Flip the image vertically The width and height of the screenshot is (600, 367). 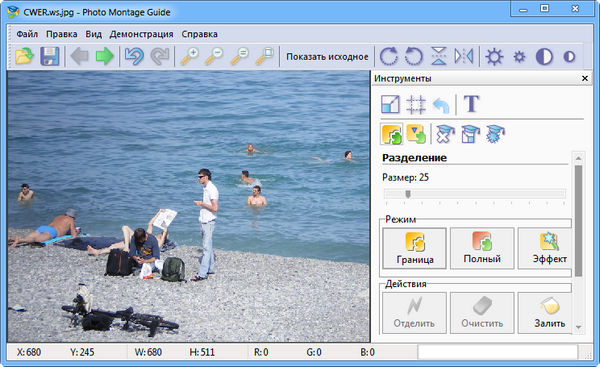click(439, 56)
